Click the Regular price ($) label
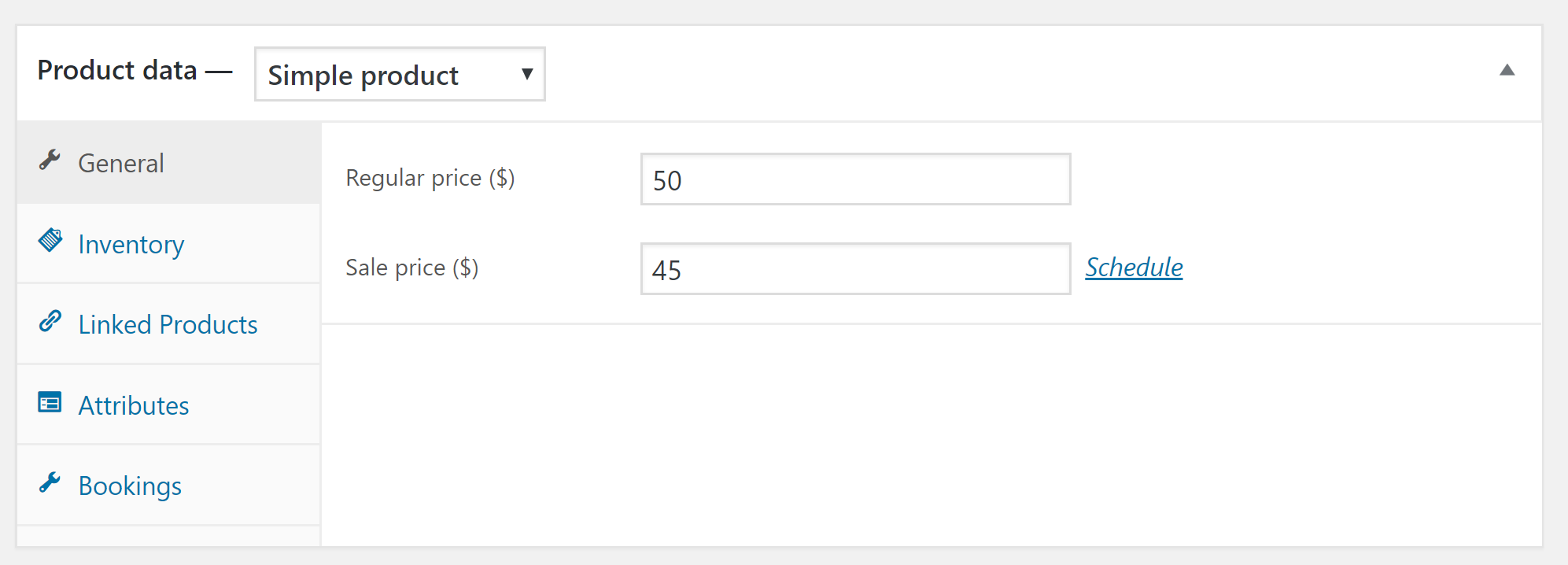 (x=430, y=178)
